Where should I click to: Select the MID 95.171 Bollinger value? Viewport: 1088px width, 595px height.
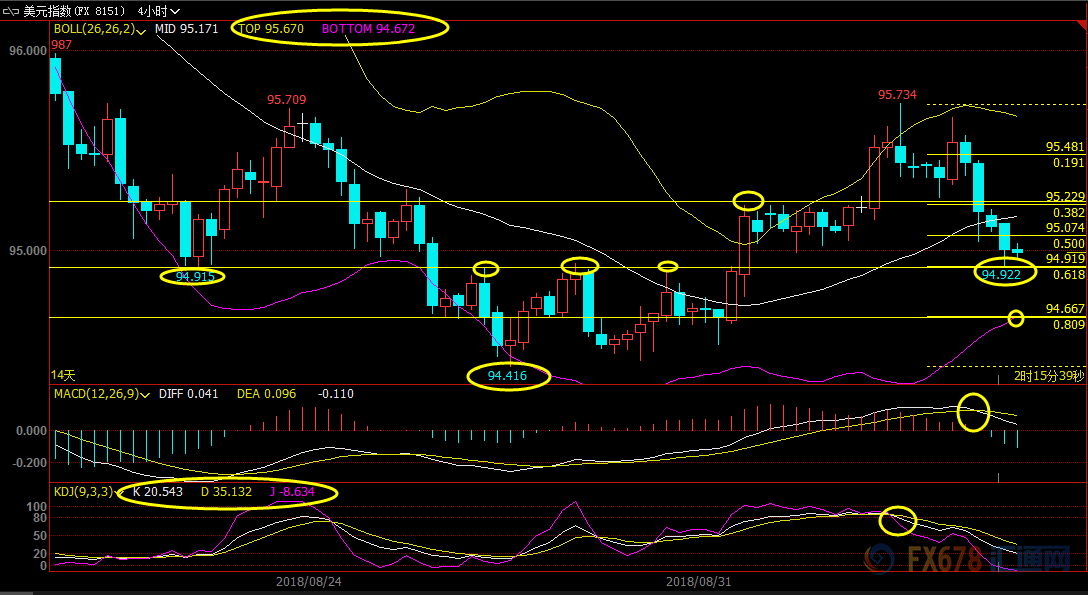click(187, 29)
